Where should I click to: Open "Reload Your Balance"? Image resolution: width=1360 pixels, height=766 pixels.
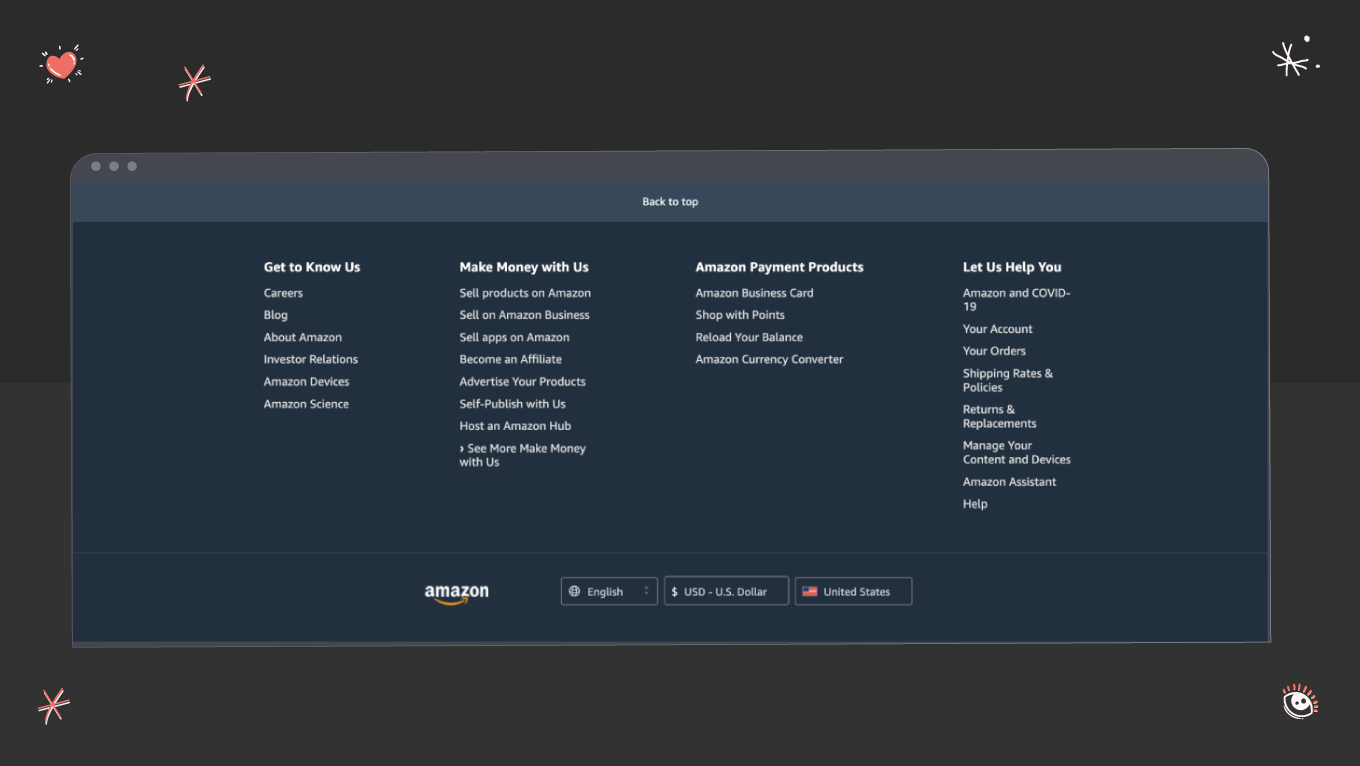[x=749, y=337]
